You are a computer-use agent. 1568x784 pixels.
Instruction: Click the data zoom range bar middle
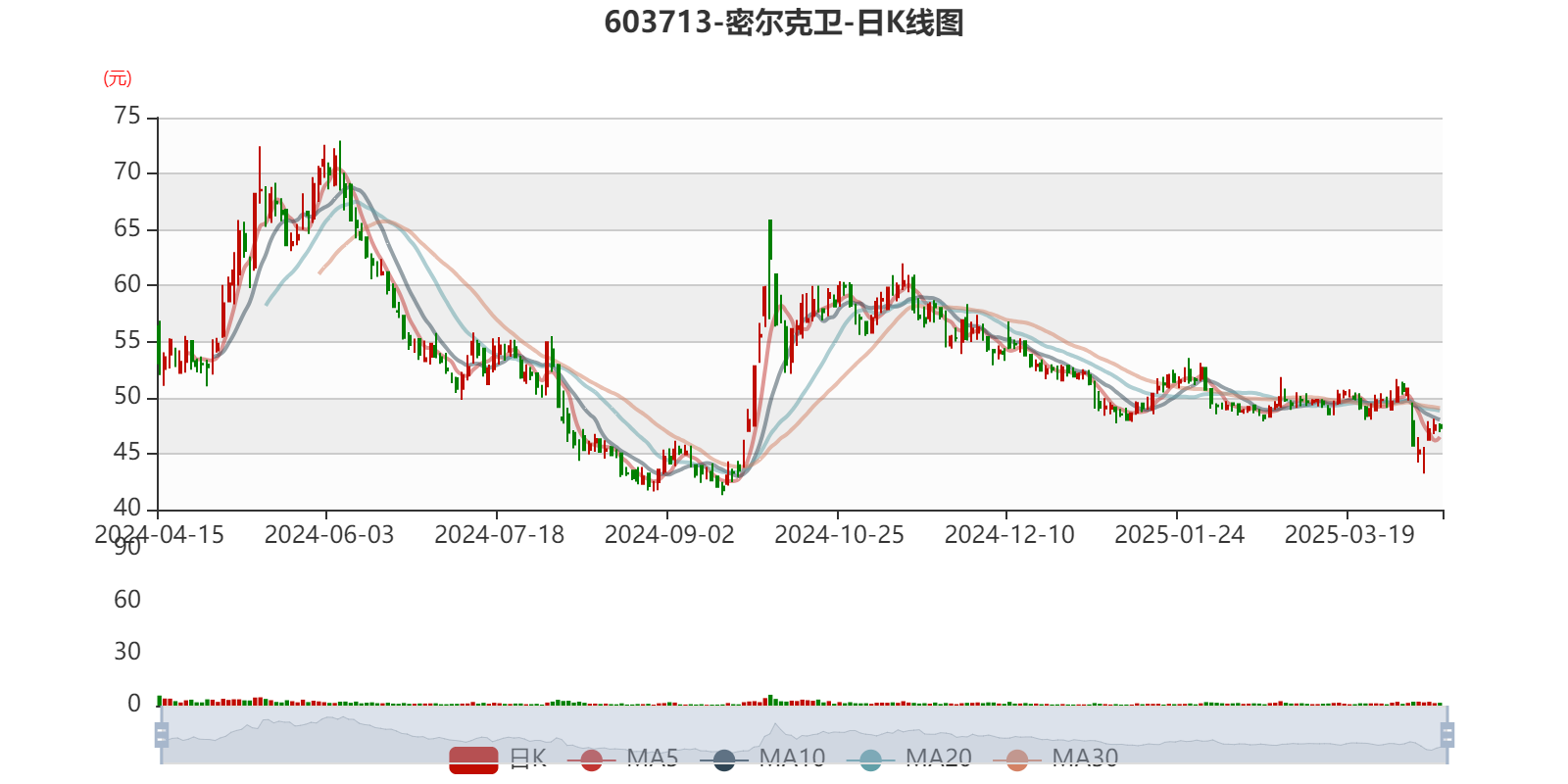point(804,735)
